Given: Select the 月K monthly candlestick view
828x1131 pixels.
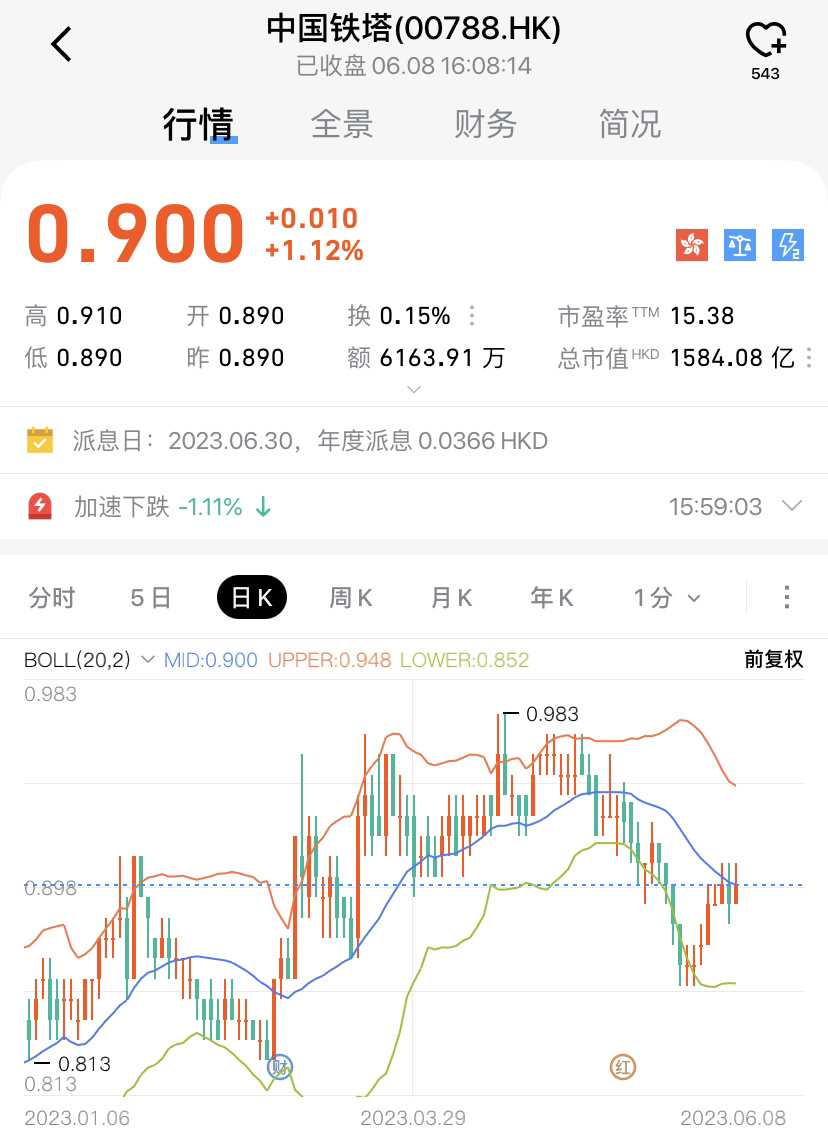Looking at the screenshot, I should [x=451, y=598].
